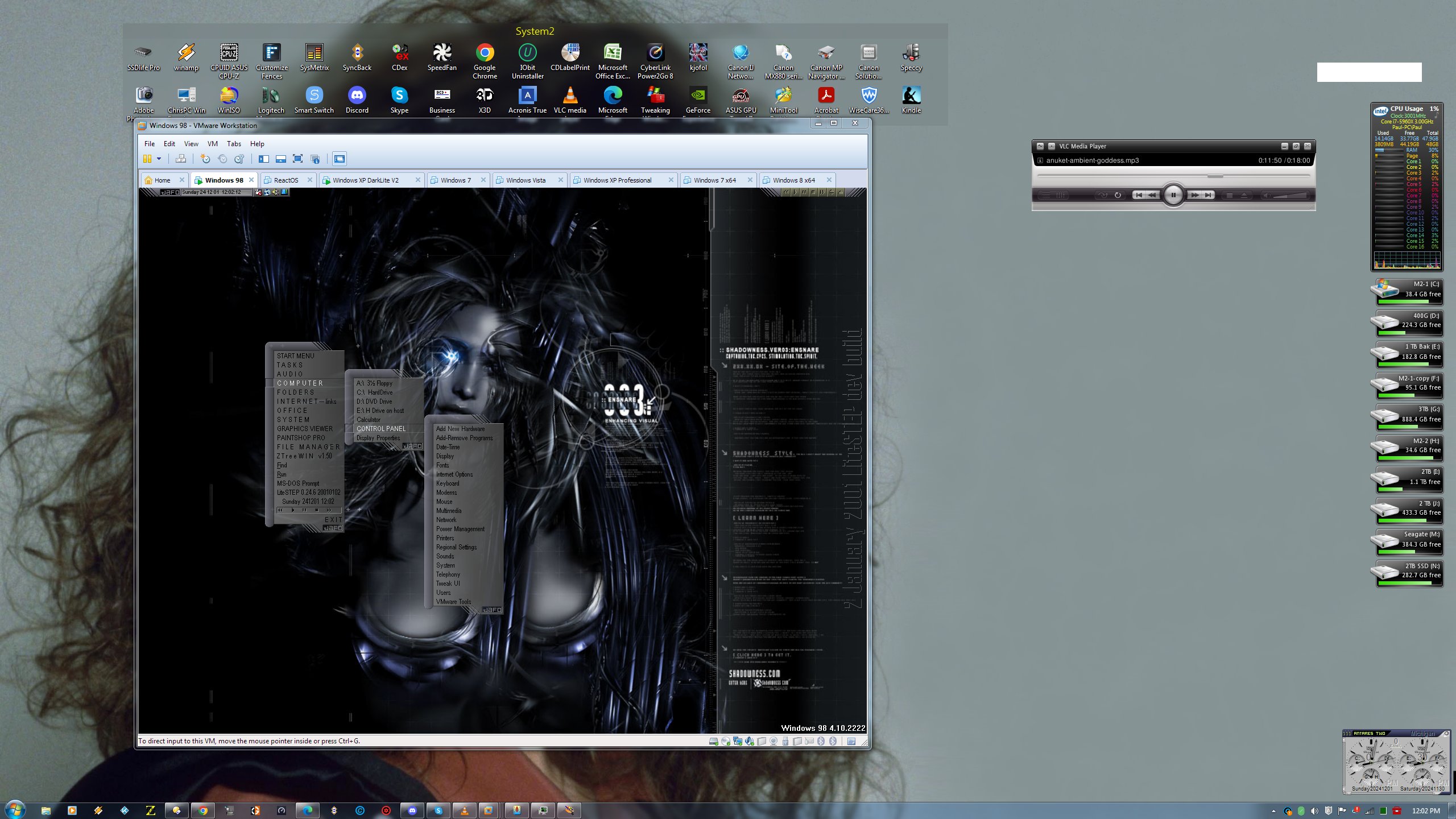Toggle the library sidebar panel icon
1456x819 pixels.
click(264, 159)
